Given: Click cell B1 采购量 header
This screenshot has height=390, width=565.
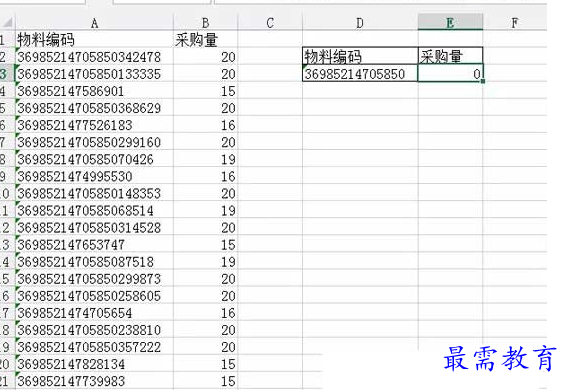Looking at the screenshot, I should [205, 39].
